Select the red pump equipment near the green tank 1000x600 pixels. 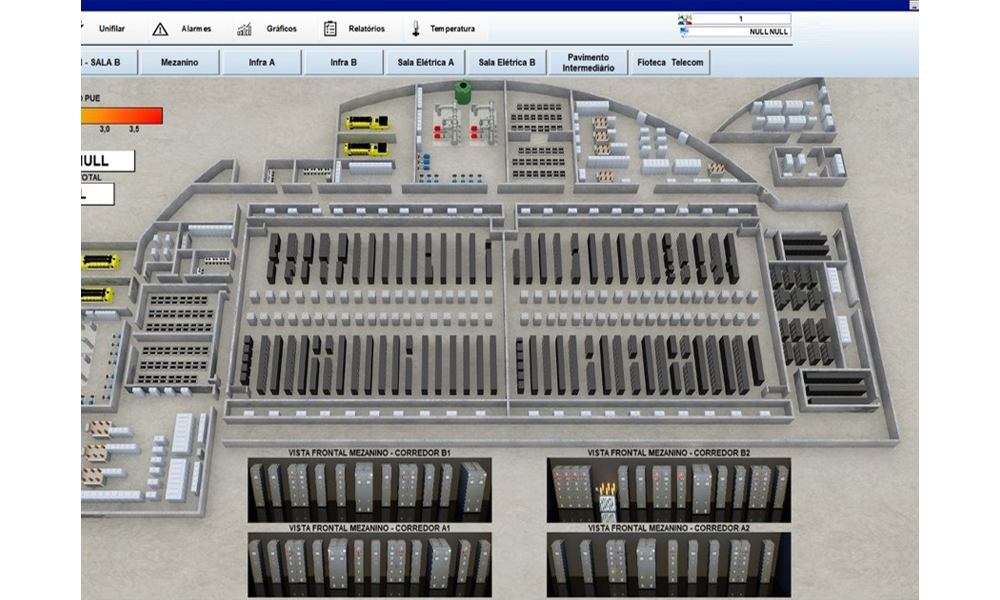438,130
